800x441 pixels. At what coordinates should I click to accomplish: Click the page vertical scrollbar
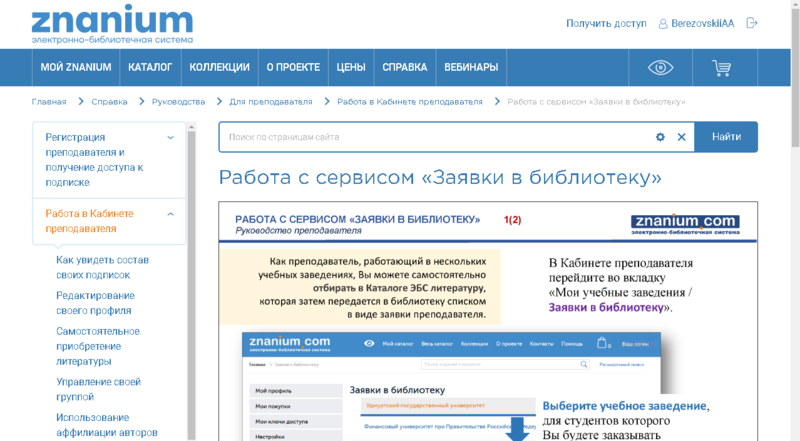795,77
